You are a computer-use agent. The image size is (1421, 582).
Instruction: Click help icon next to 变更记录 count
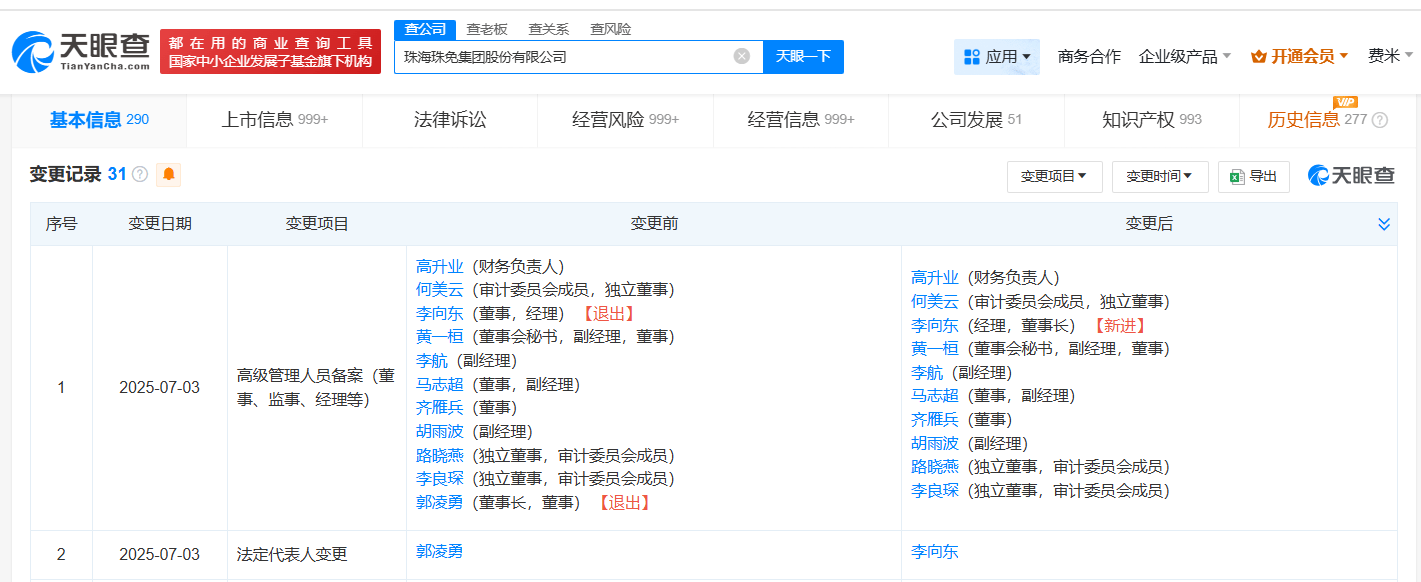point(140,175)
